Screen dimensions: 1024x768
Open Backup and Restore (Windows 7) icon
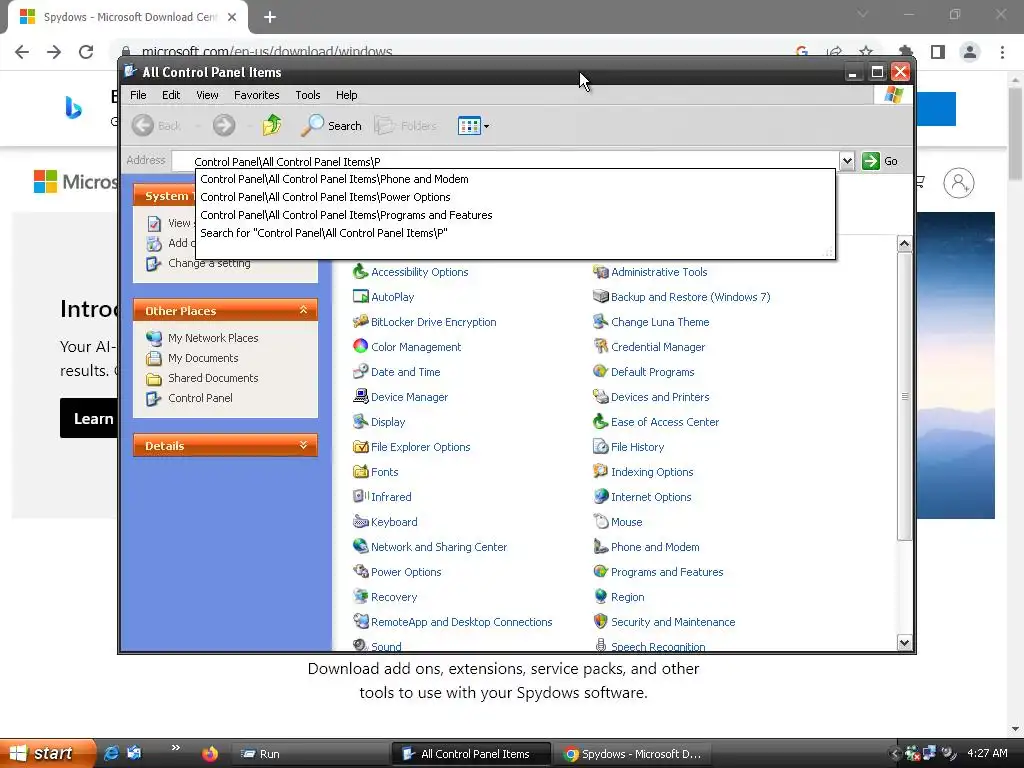click(x=601, y=296)
